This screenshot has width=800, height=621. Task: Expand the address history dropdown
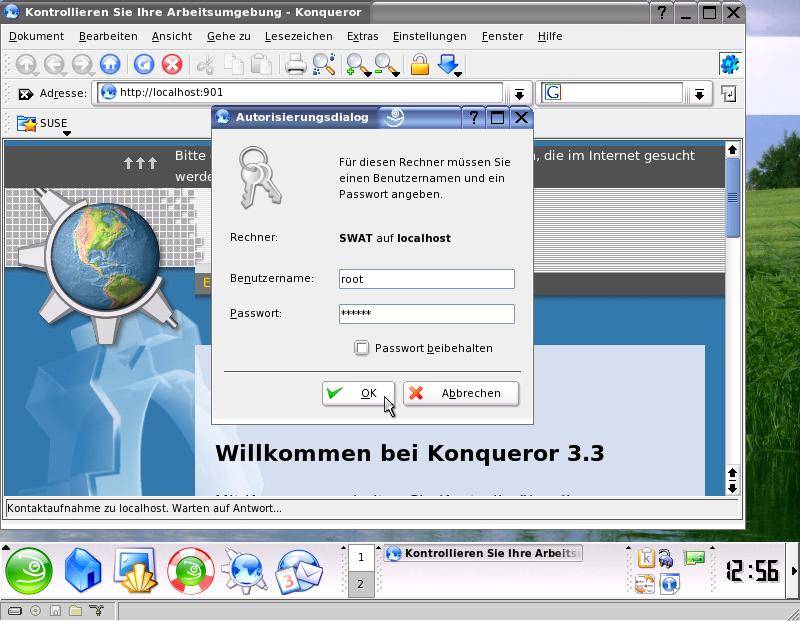point(519,94)
